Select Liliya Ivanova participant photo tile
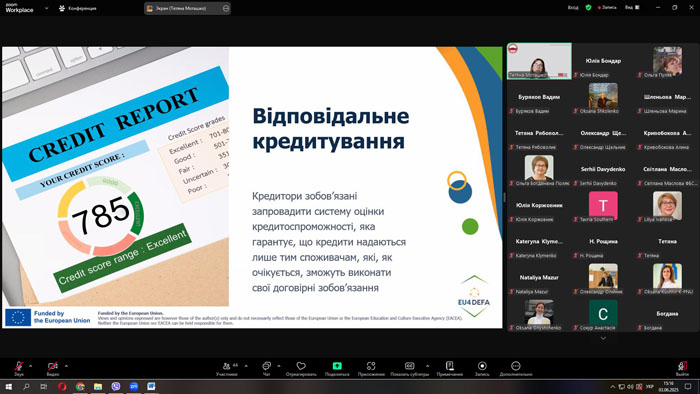This screenshot has height=394, width=700. (x=667, y=206)
